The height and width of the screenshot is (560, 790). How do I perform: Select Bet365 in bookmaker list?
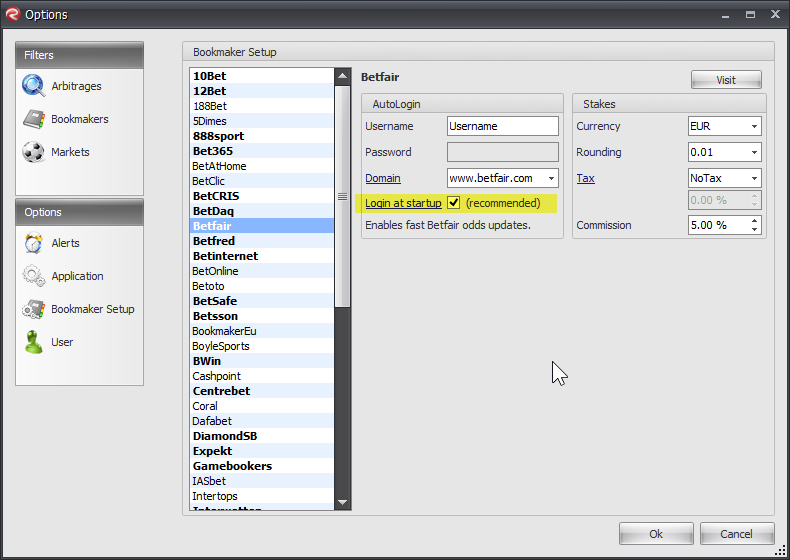pyautogui.click(x=262, y=151)
